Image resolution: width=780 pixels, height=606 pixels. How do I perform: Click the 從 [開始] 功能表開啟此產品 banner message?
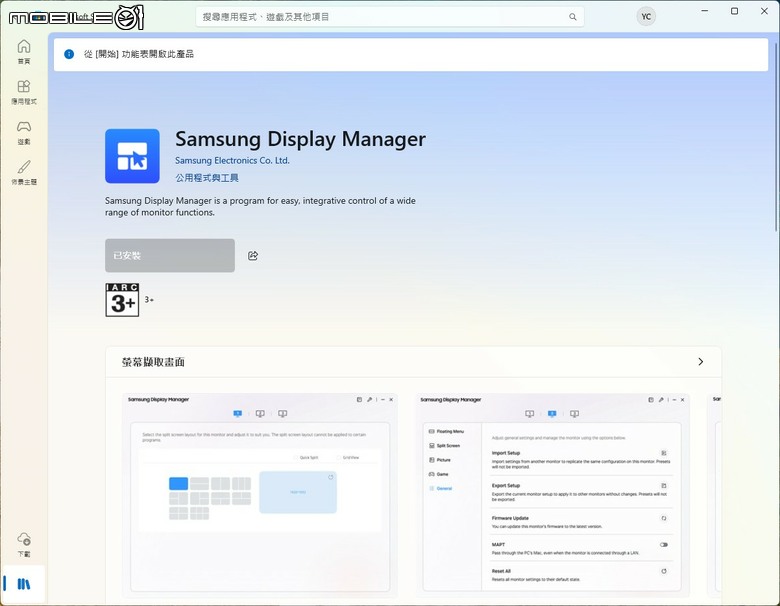coord(139,54)
